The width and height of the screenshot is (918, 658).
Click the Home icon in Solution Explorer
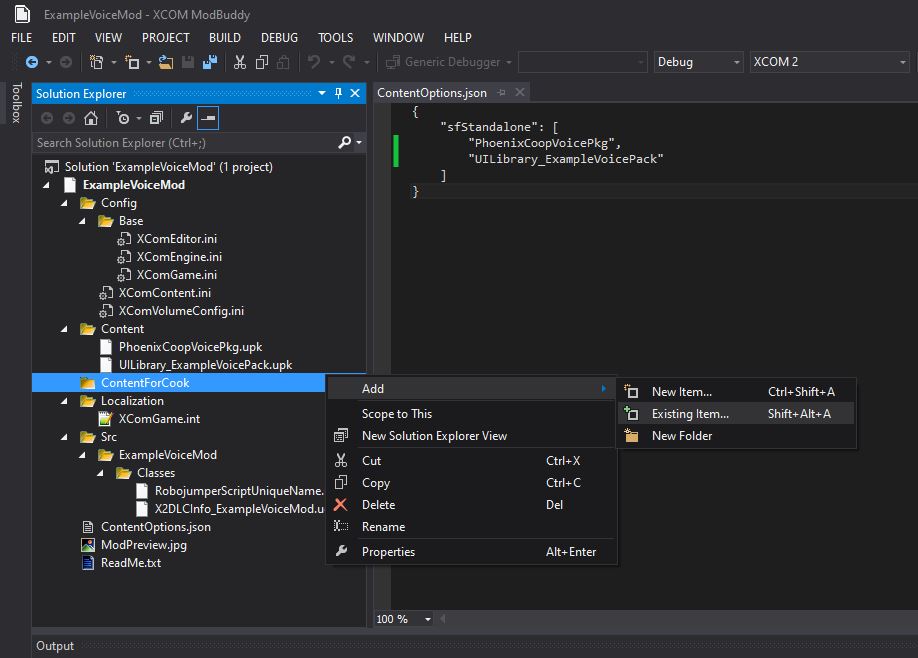point(91,118)
